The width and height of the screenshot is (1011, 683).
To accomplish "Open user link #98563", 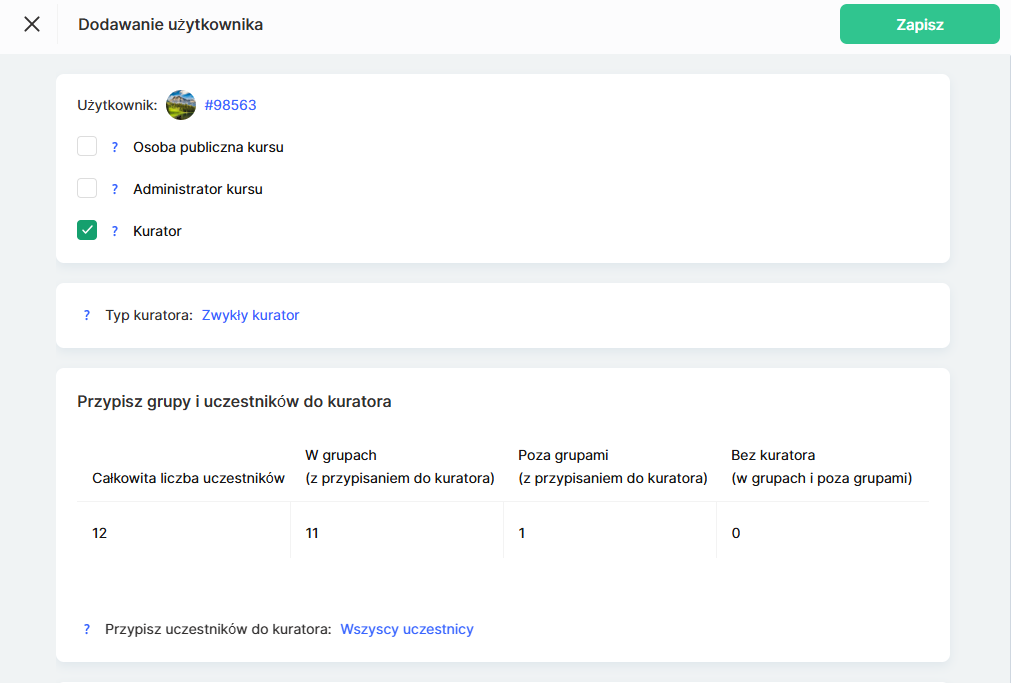I will [x=230, y=105].
